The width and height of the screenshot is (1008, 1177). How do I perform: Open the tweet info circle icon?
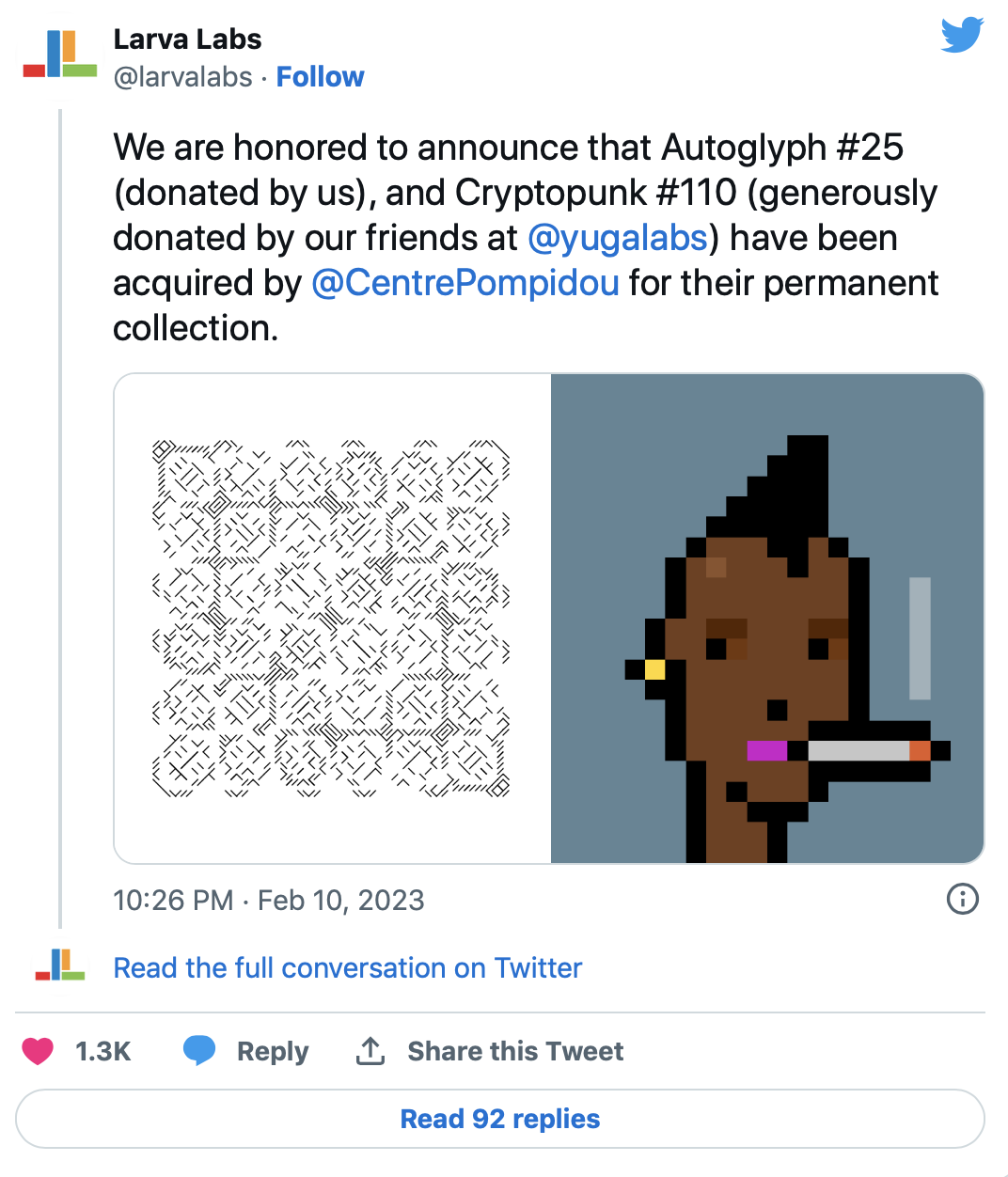pos(962,899)
